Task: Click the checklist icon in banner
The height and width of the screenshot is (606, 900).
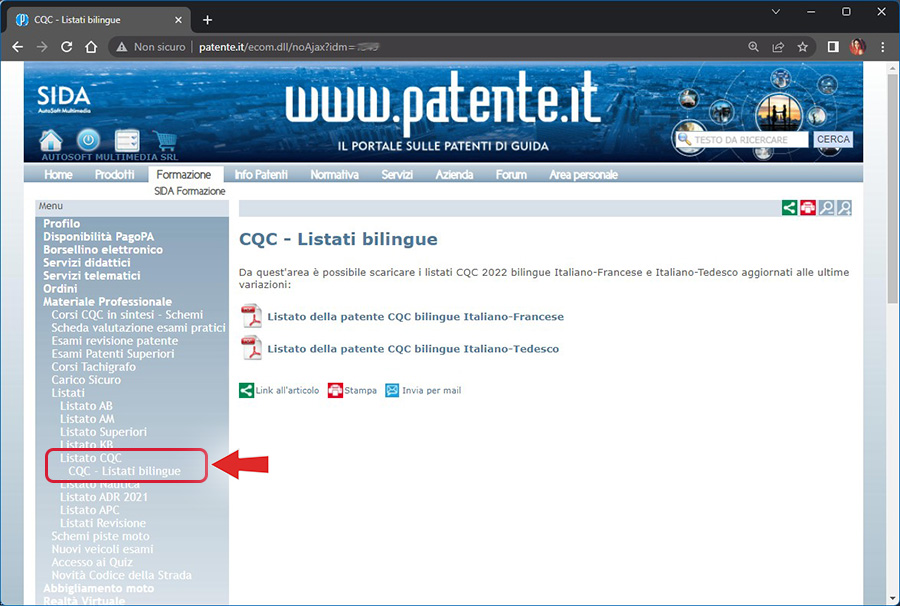Action: (x=127, y=141)
